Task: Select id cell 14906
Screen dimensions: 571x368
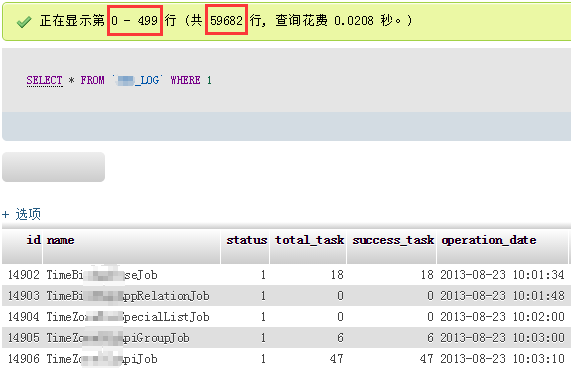Action: (x=24, y=359)
